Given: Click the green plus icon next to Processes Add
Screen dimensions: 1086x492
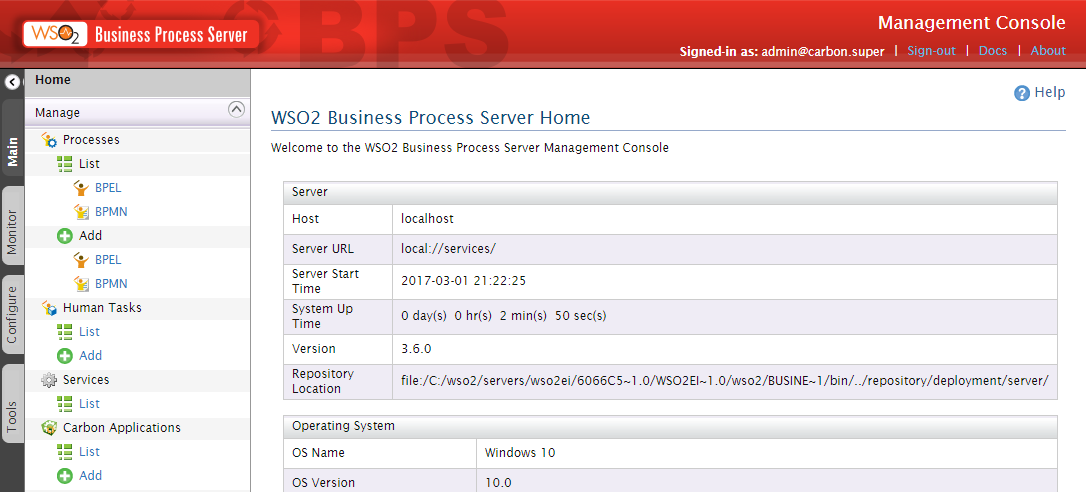Looking at the screenshot, I should [x=64, y=236].
